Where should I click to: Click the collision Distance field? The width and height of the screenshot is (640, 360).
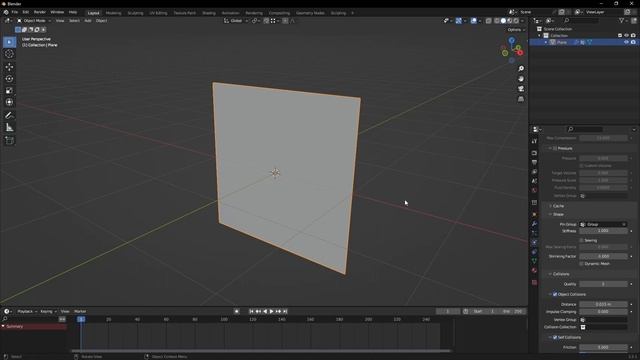[x=603, y=304]
